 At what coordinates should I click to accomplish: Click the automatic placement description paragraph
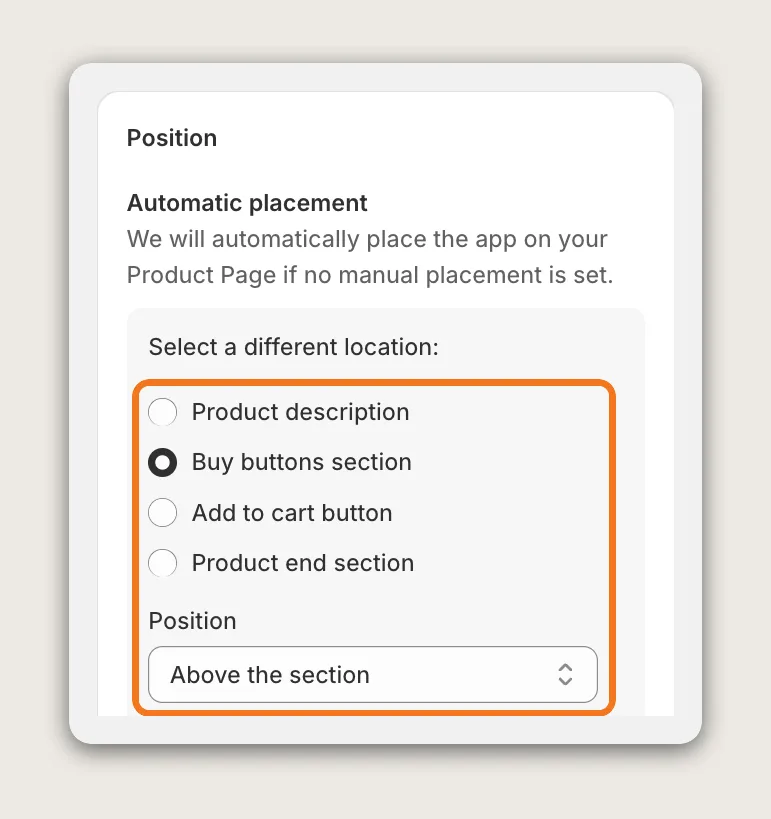(370, 257)
